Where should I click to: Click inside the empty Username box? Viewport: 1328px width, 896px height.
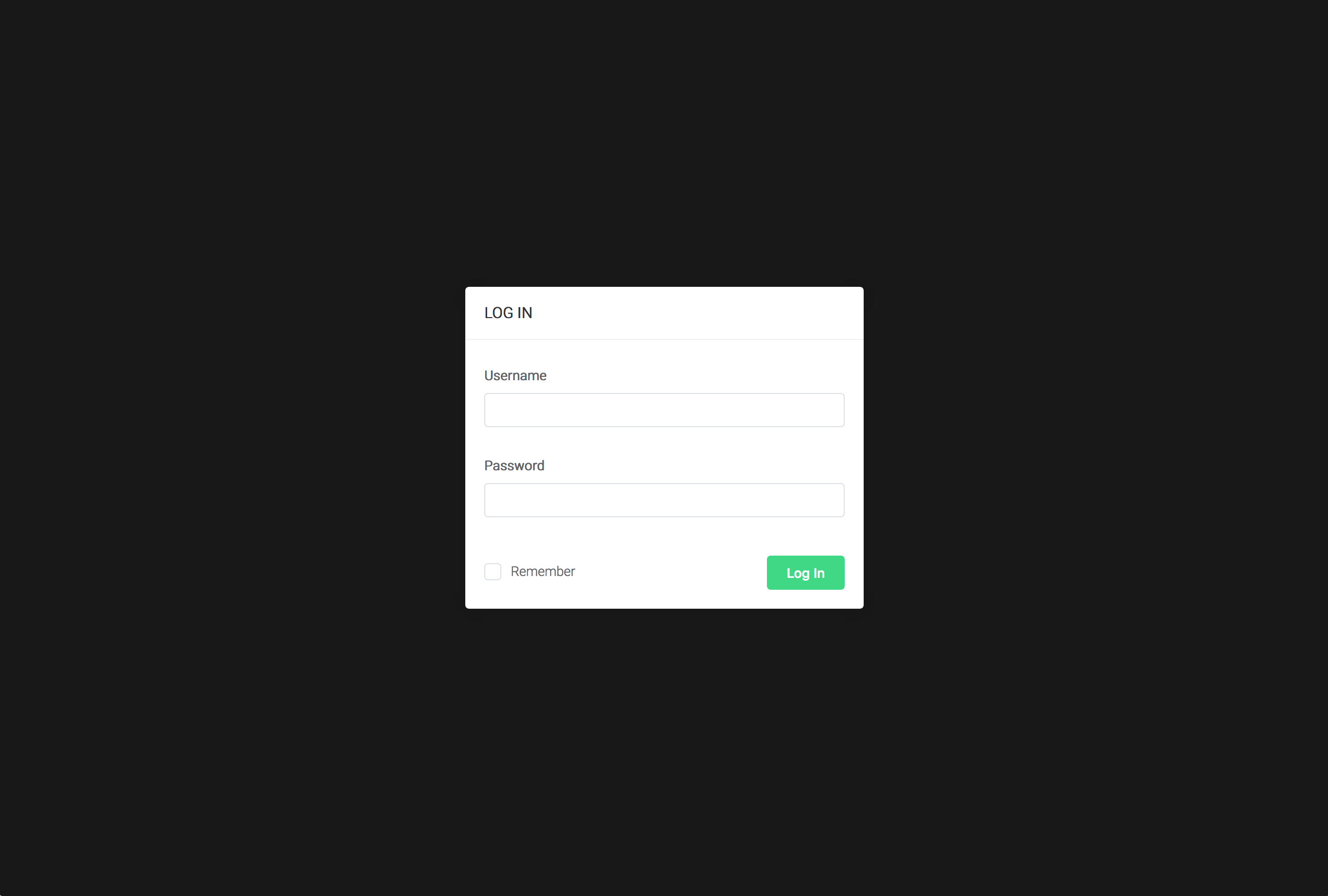point(664,410)
